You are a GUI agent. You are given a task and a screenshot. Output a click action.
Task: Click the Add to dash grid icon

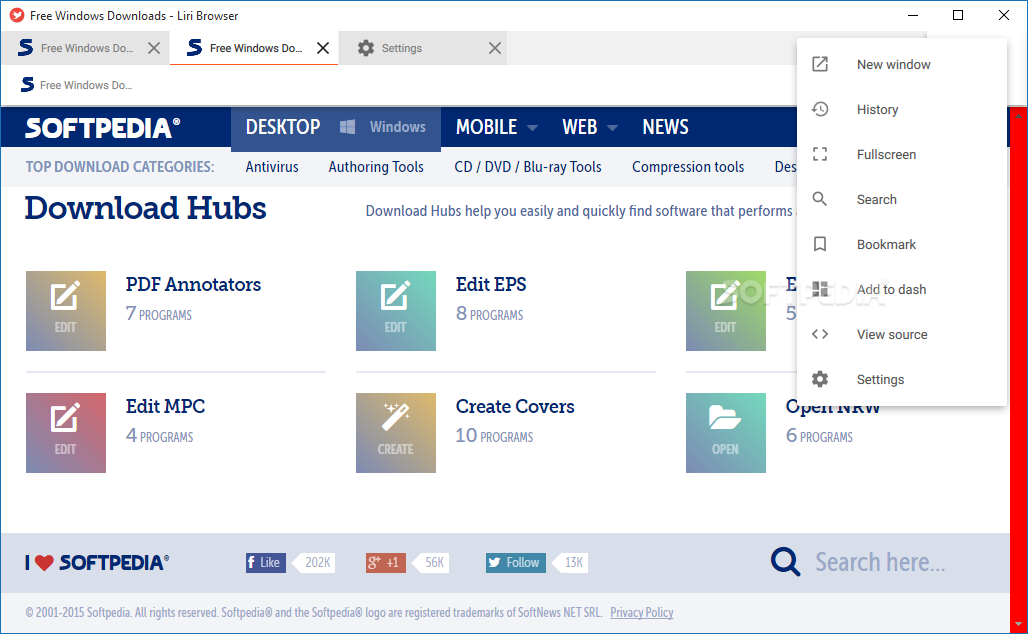pos(820,289)
